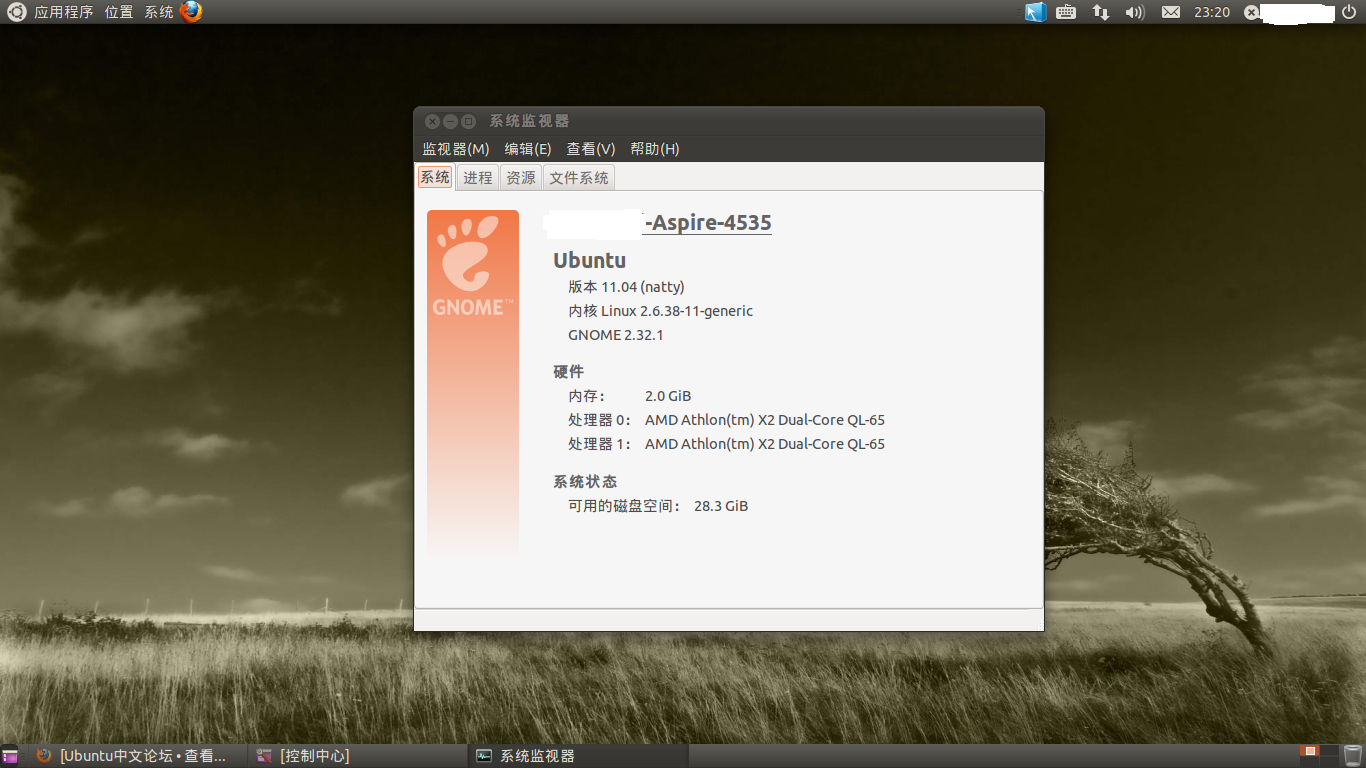Image resolution: width=1366 pixels, height=768 pixels.
Task: Click the 内核 Linux 2.6.38-11-generic line
Action: click(x=661, y=311)
